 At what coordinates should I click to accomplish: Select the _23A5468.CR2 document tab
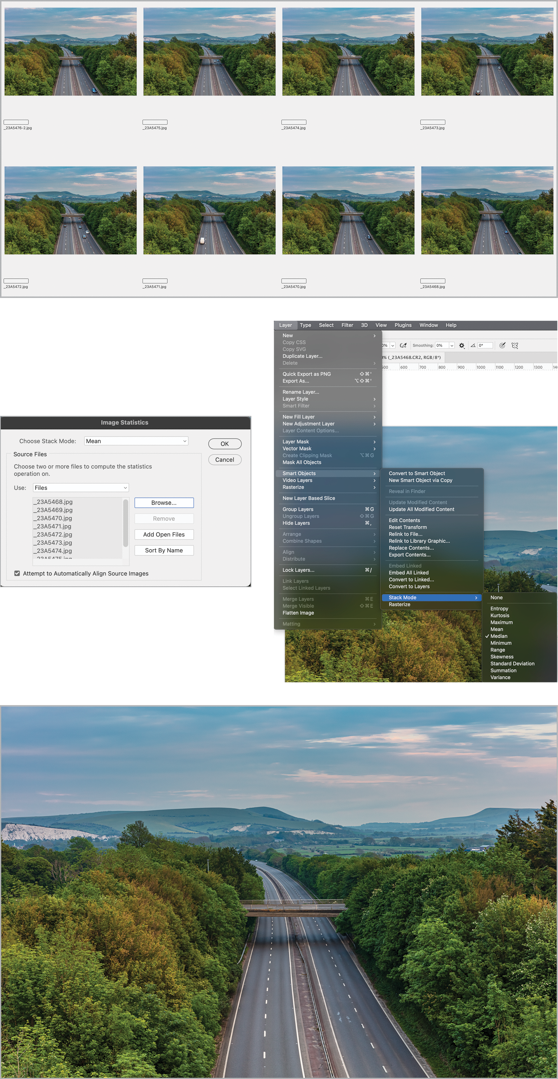pyautogui.click(x=411, y=357)
